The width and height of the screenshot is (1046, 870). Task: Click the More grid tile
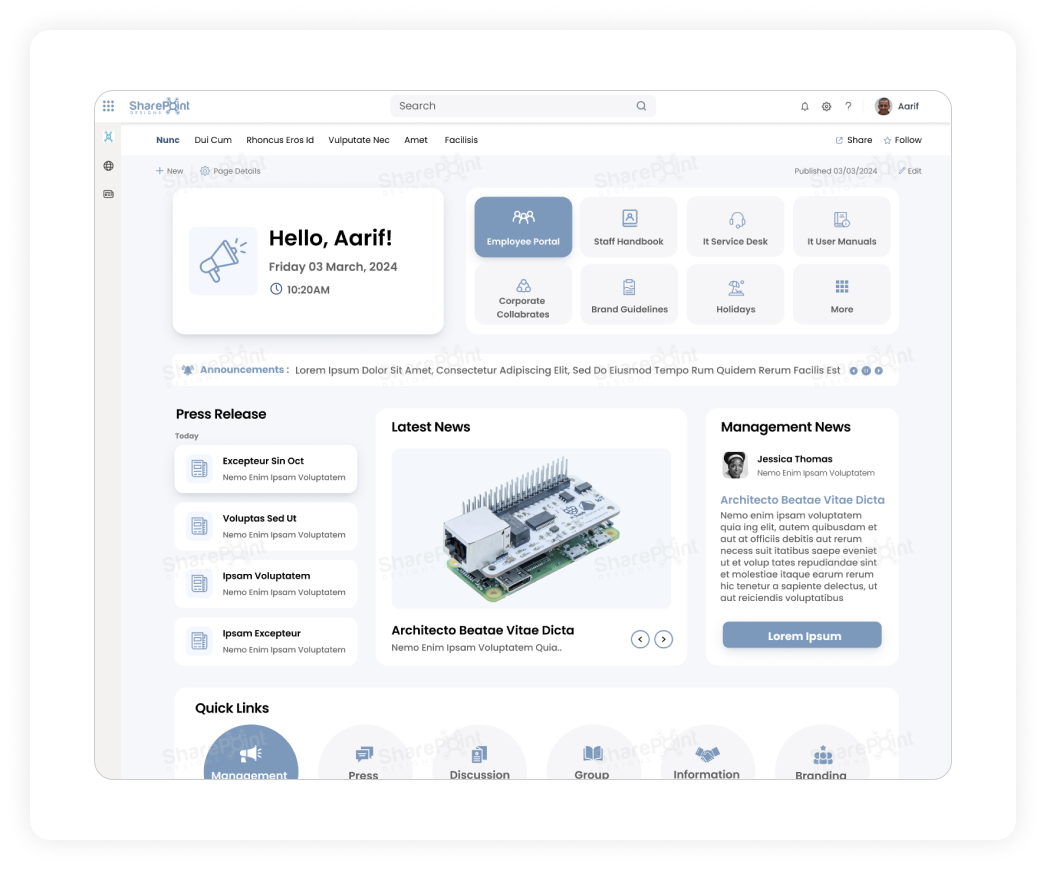coord(841,295)
